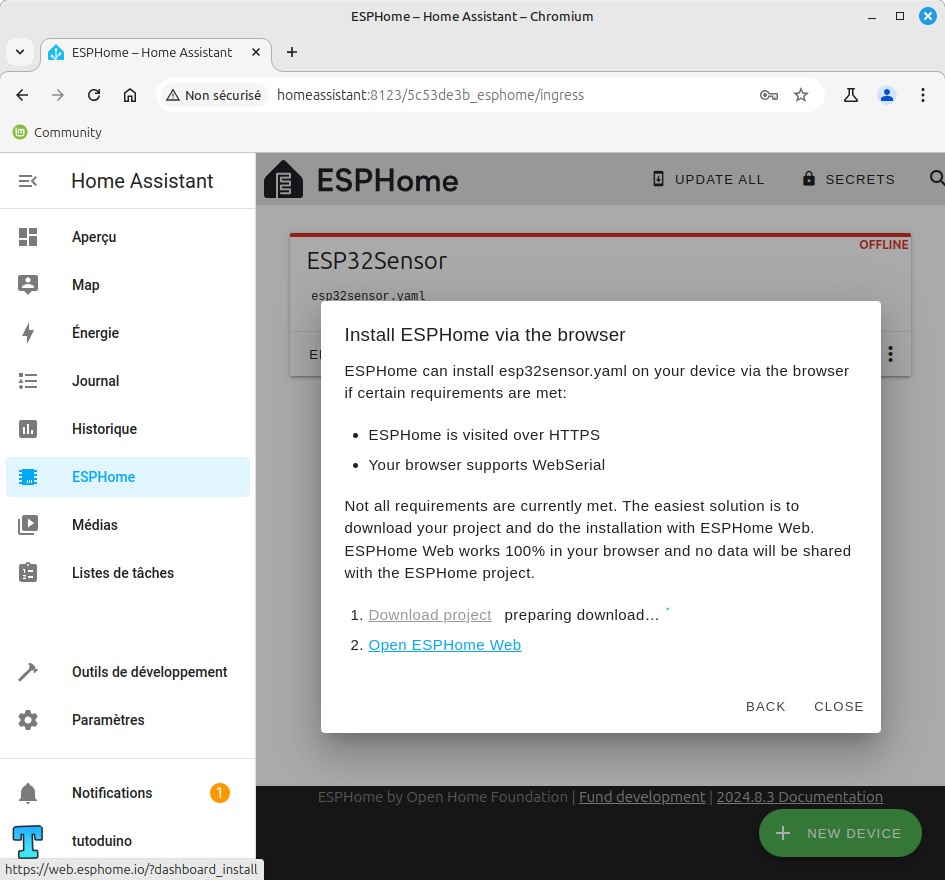
Task: Open the Journal list icon
Action: 28,381
